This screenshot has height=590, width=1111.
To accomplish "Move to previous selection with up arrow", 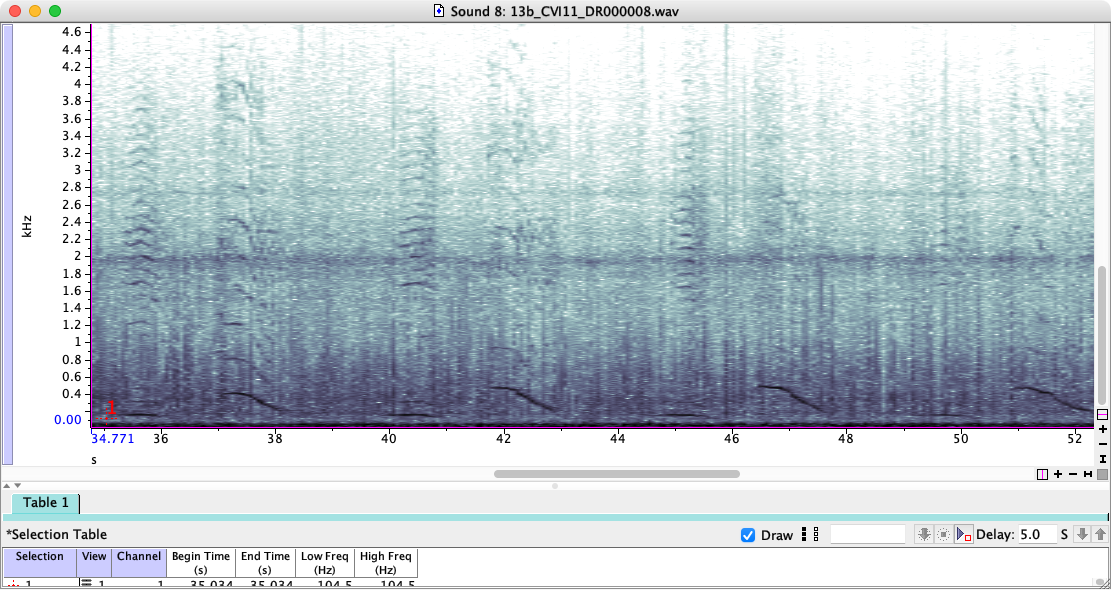I will coord(1100,535).
